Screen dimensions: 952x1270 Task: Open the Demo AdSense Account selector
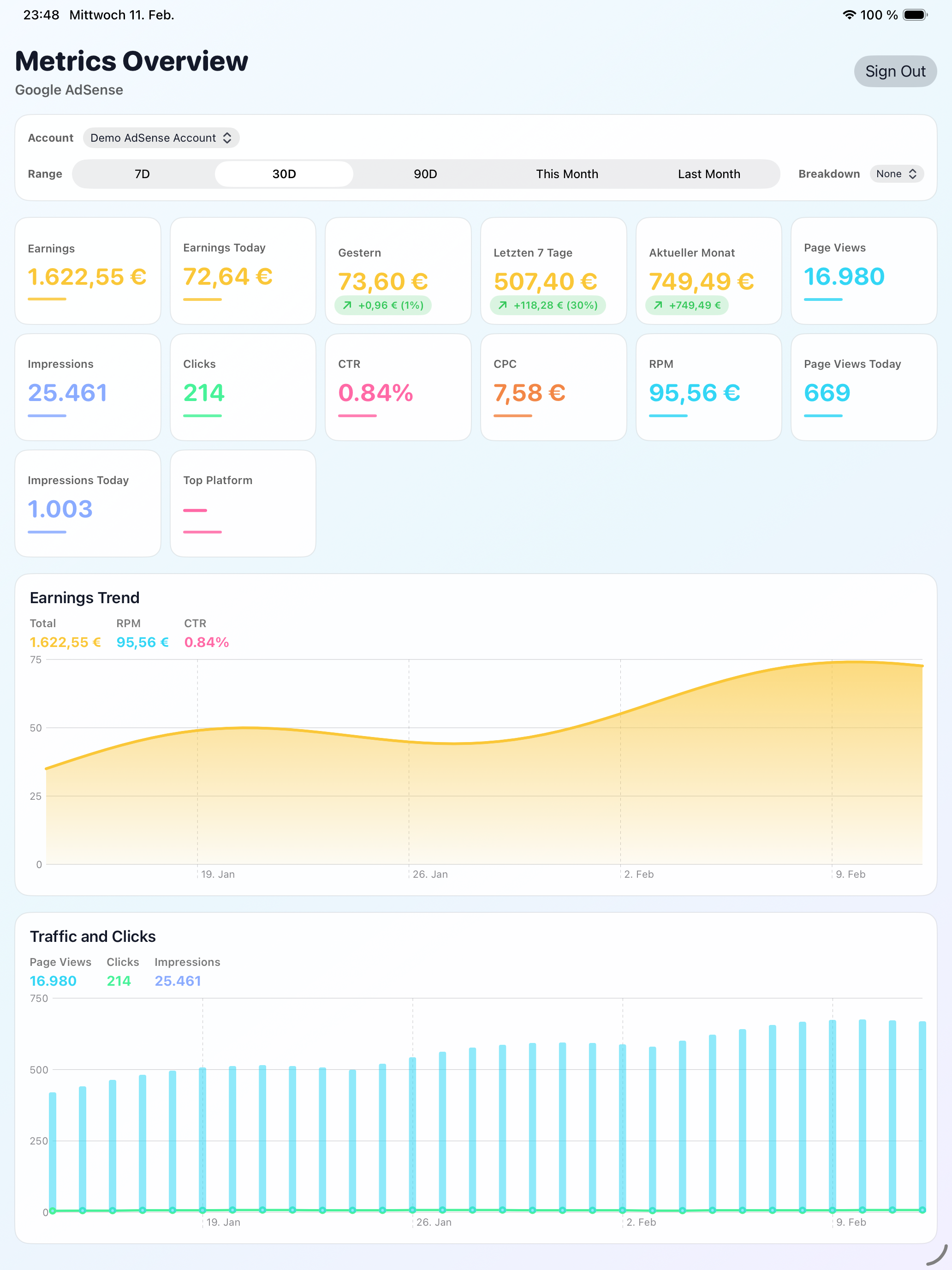click(x=160, y=138)
